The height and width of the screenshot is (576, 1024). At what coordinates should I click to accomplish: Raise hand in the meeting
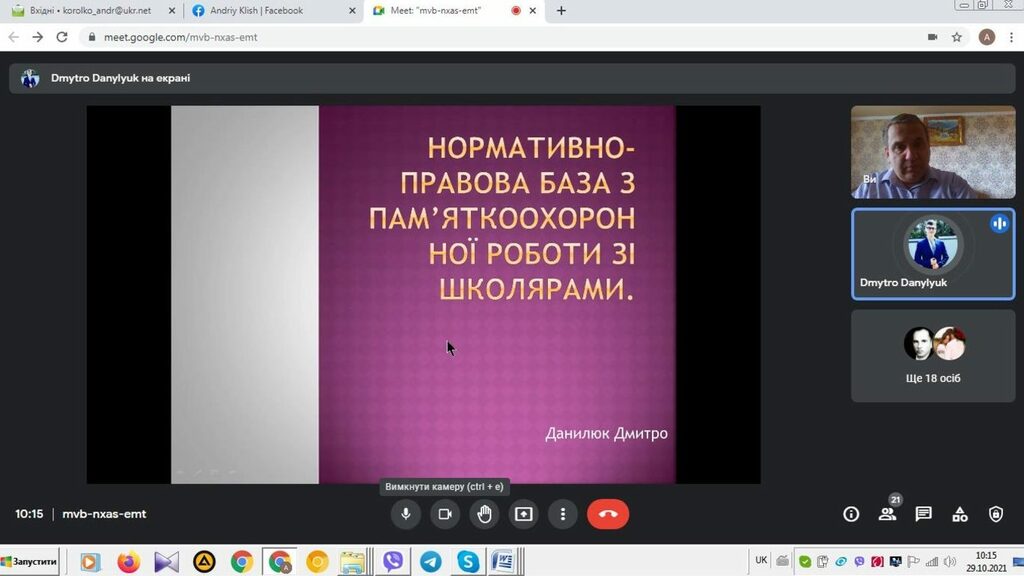coord(484,514)
